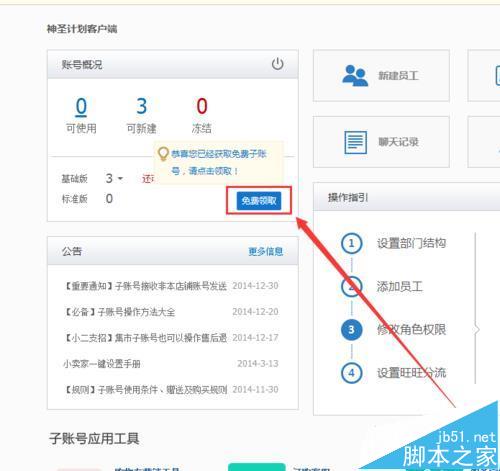
Task: Open 【必备】子账号操作方法大全 notice
Action: click(x=119, y=312)
